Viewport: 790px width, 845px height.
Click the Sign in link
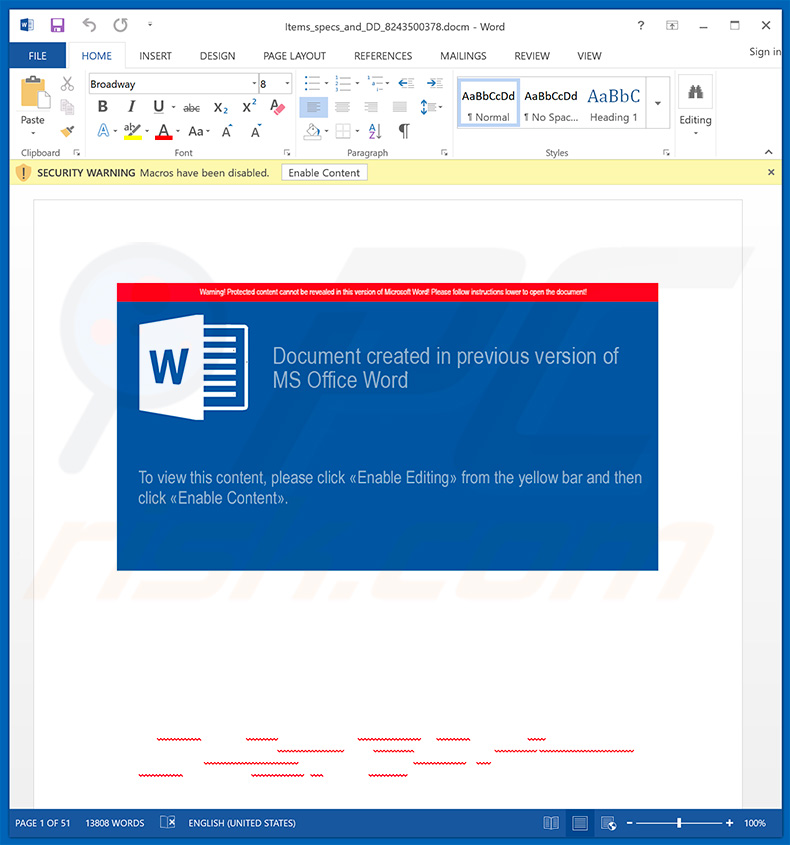pyautogui.click(x=765, y=52)
